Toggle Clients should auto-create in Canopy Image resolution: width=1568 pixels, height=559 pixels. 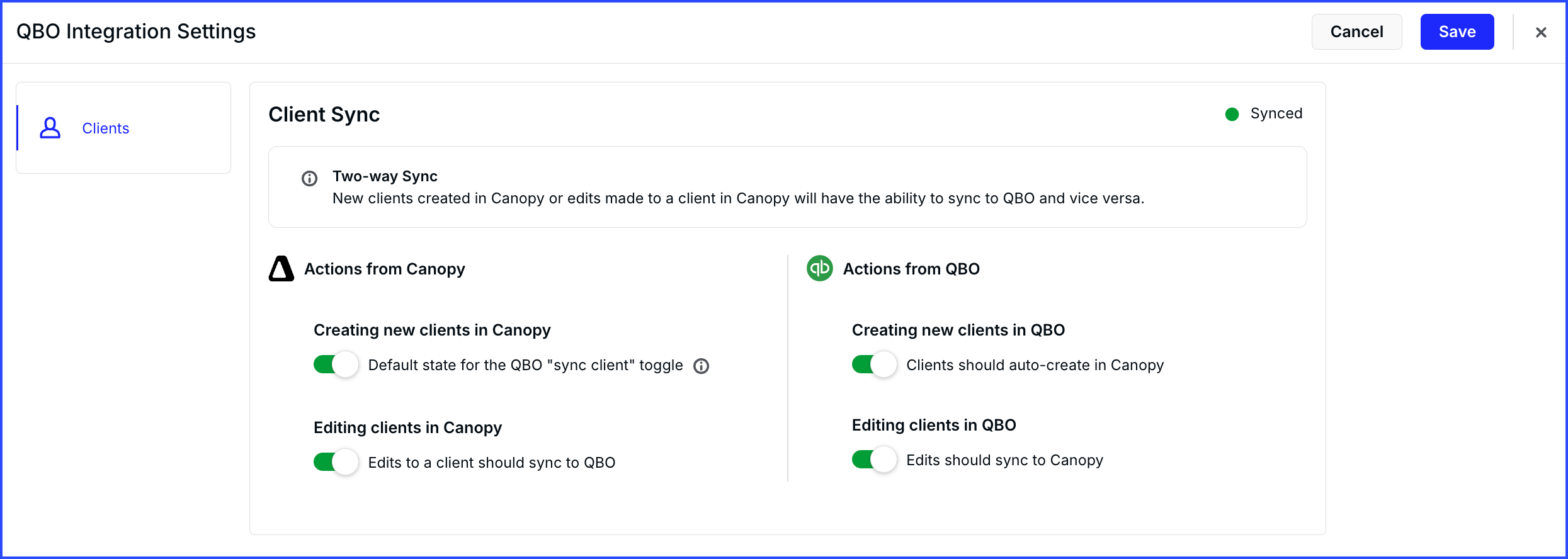point(875,364)
